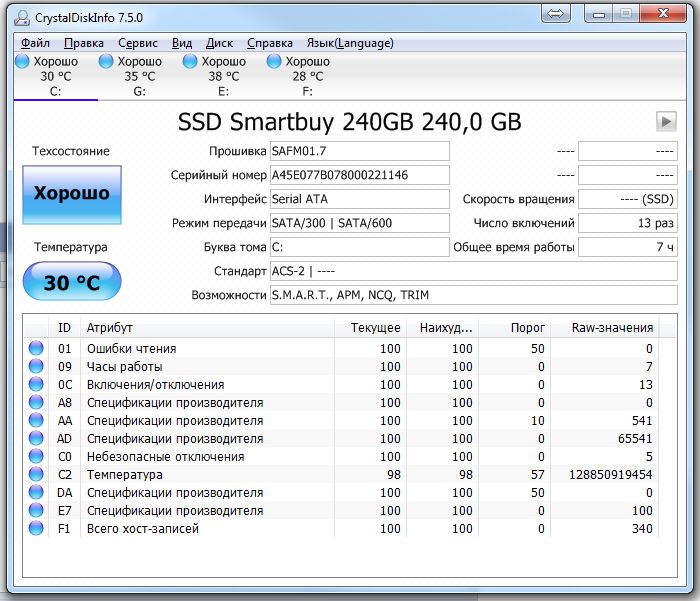Click status icon of attribute AA row
The width and height of the screenshot is (700, 601).
(36, 420)
